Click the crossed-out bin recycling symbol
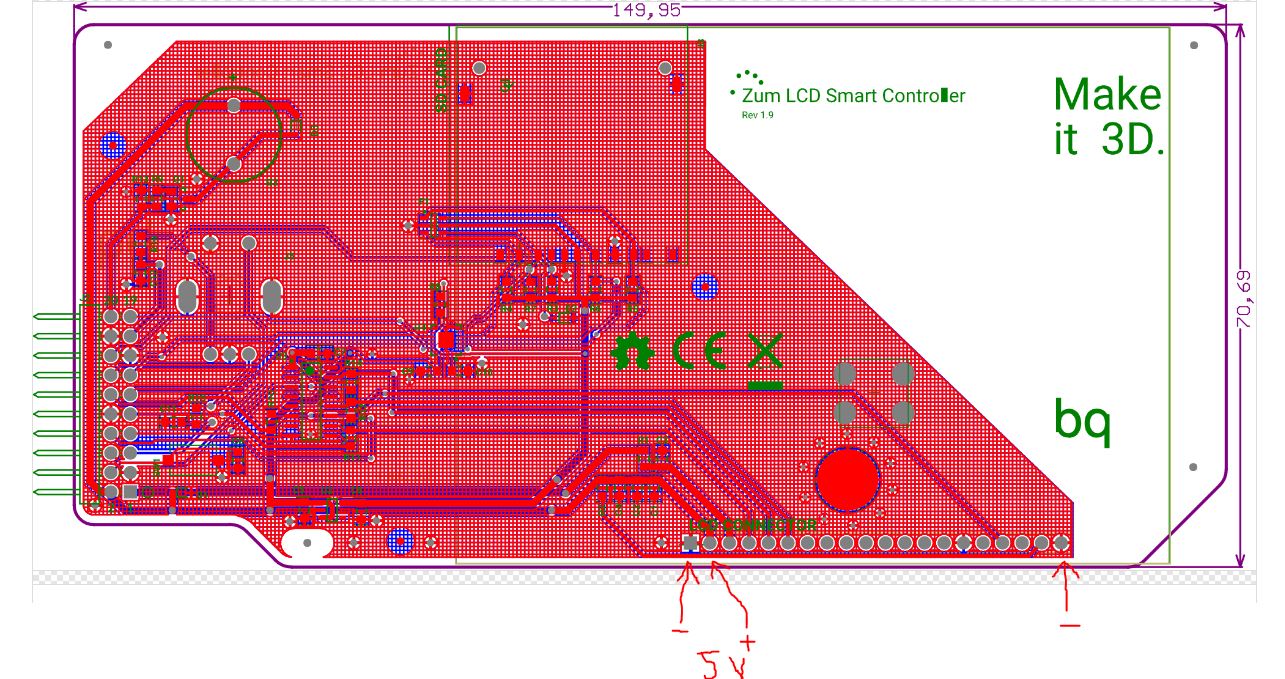 [x=765, y=360]
